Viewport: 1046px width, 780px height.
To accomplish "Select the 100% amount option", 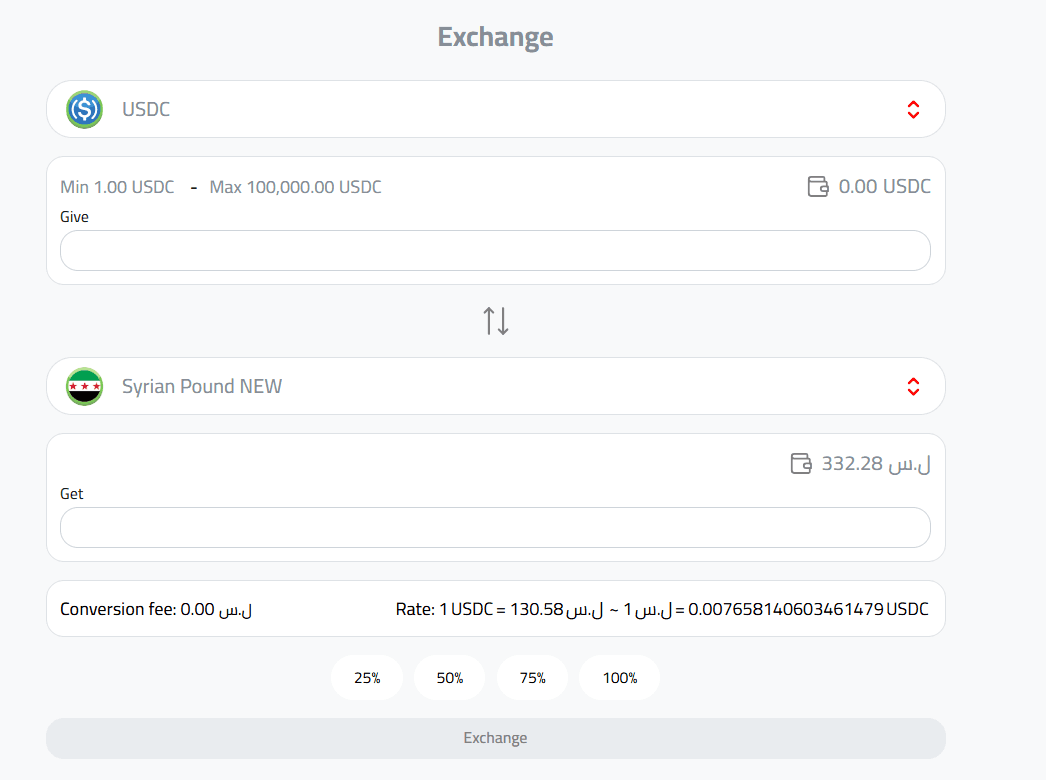I will coord(619,677).
